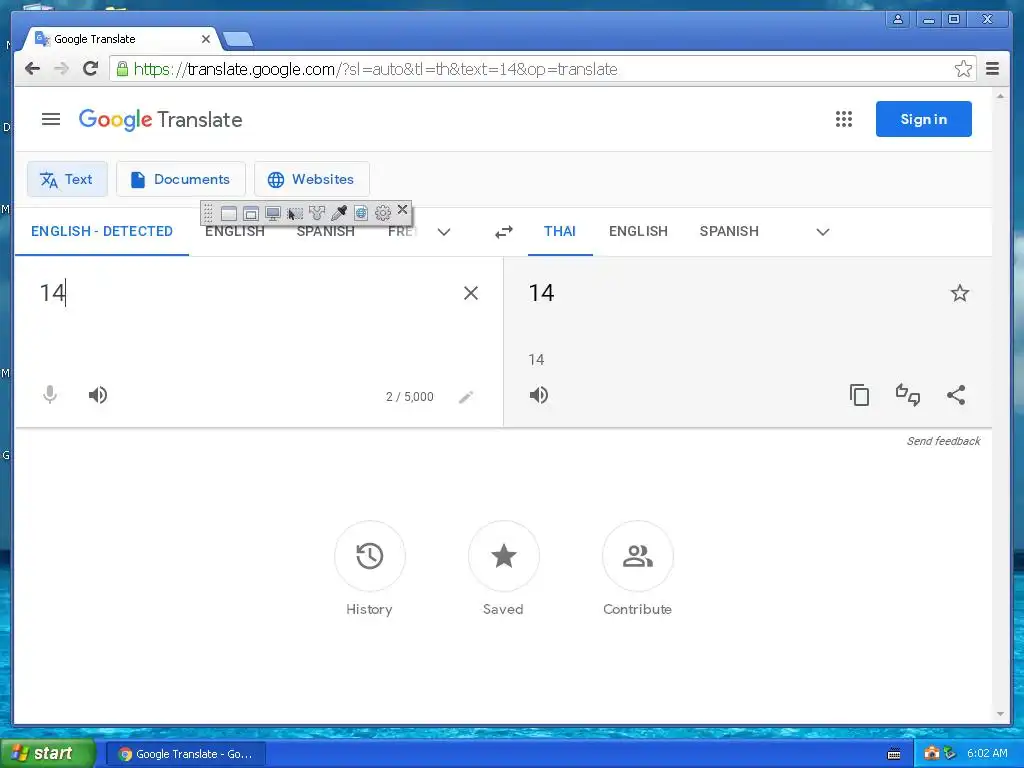Capture window control from floating toolbar
The image size is (1024, 768).
point(251,214)
